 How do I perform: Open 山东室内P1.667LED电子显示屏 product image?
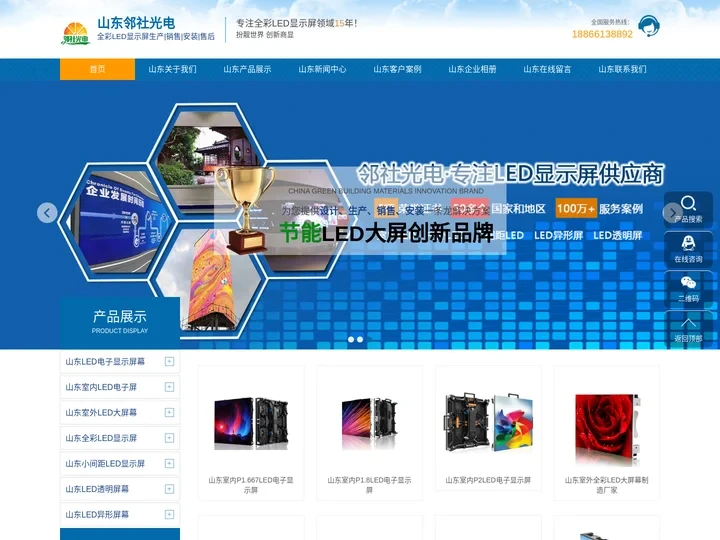click(251, 423)
